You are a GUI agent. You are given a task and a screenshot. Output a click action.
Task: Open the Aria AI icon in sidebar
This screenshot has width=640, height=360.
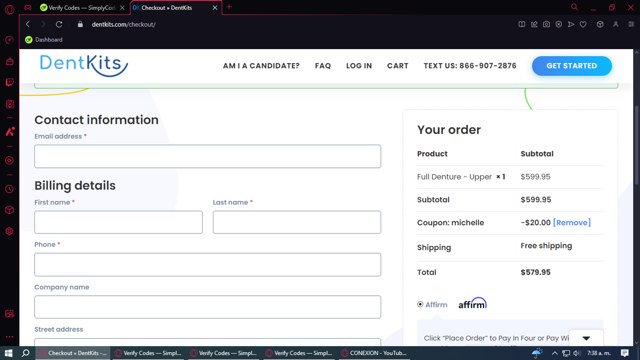9,131
